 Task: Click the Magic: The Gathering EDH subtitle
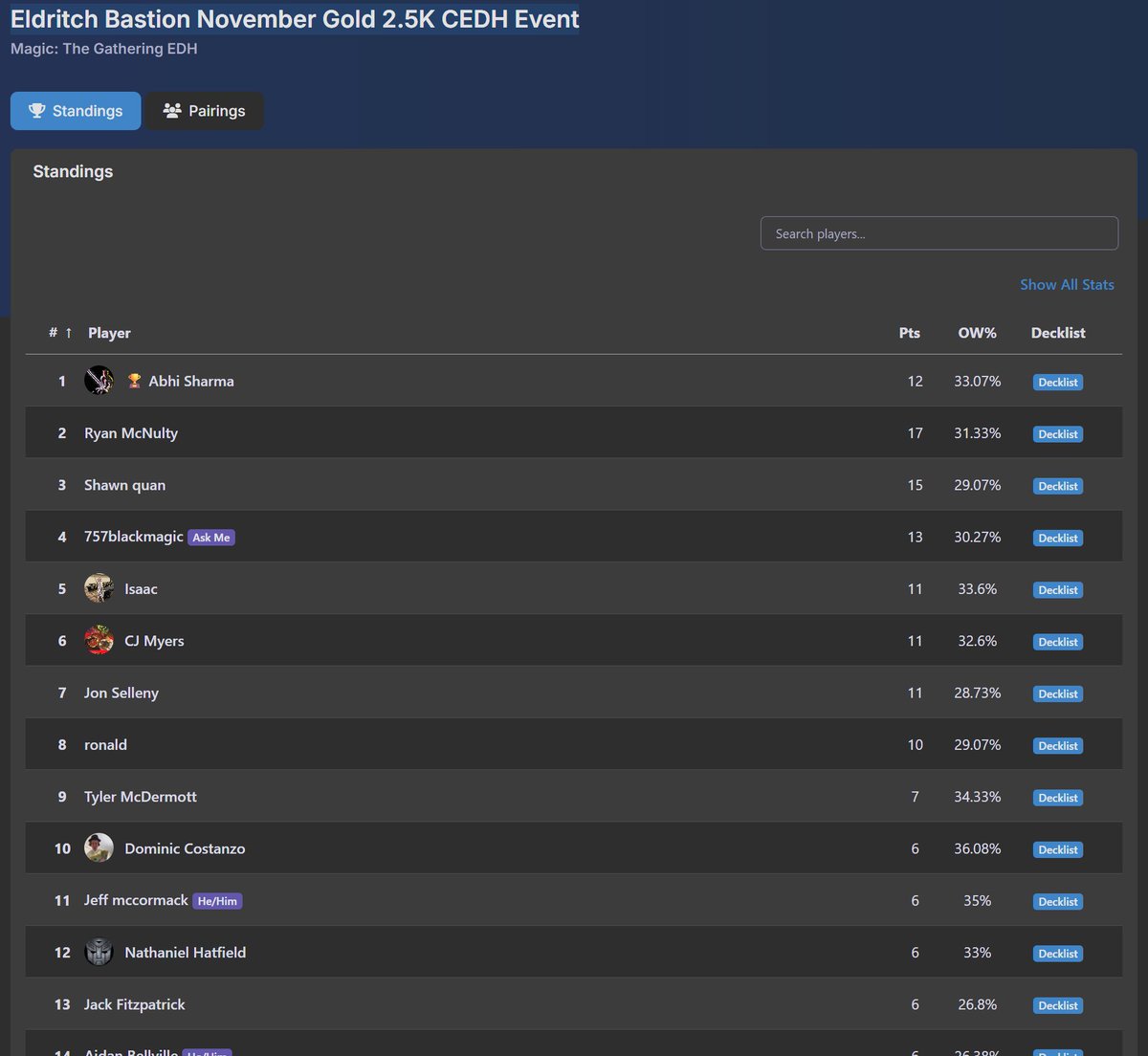coord(104,49)
